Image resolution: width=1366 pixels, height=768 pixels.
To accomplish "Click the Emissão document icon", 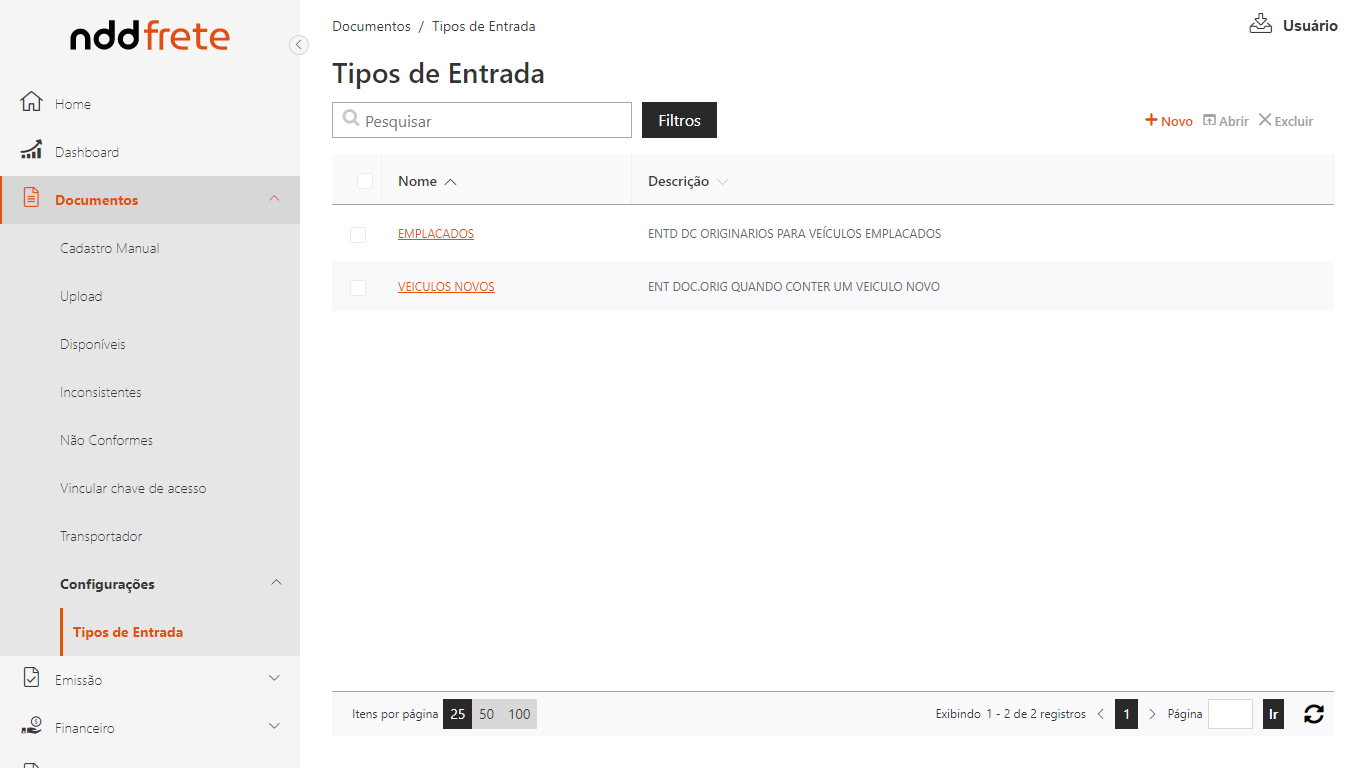I will click(31, 678).
